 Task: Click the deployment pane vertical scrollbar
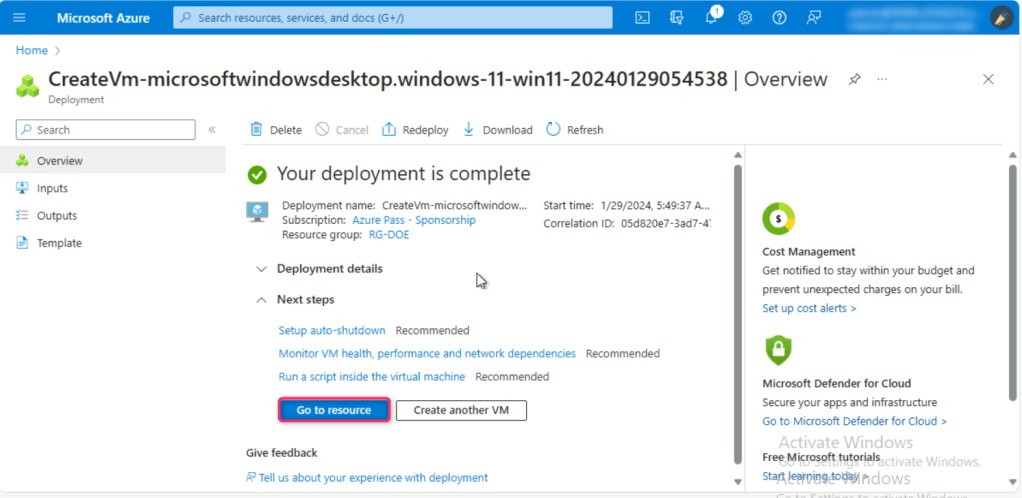(x=738, y=300)
